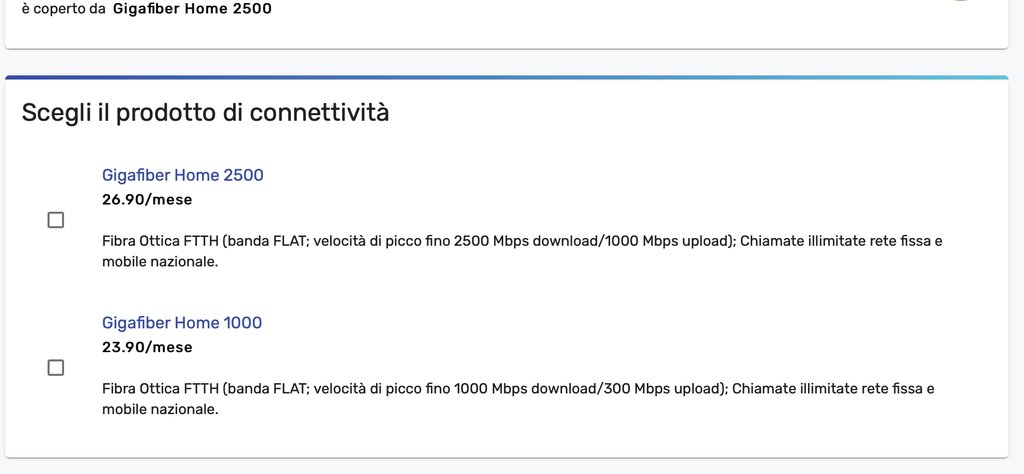Click "mobile nazionale." under Home 1000
Screen dimensions: 1024x474
click(x=160, y=410)
